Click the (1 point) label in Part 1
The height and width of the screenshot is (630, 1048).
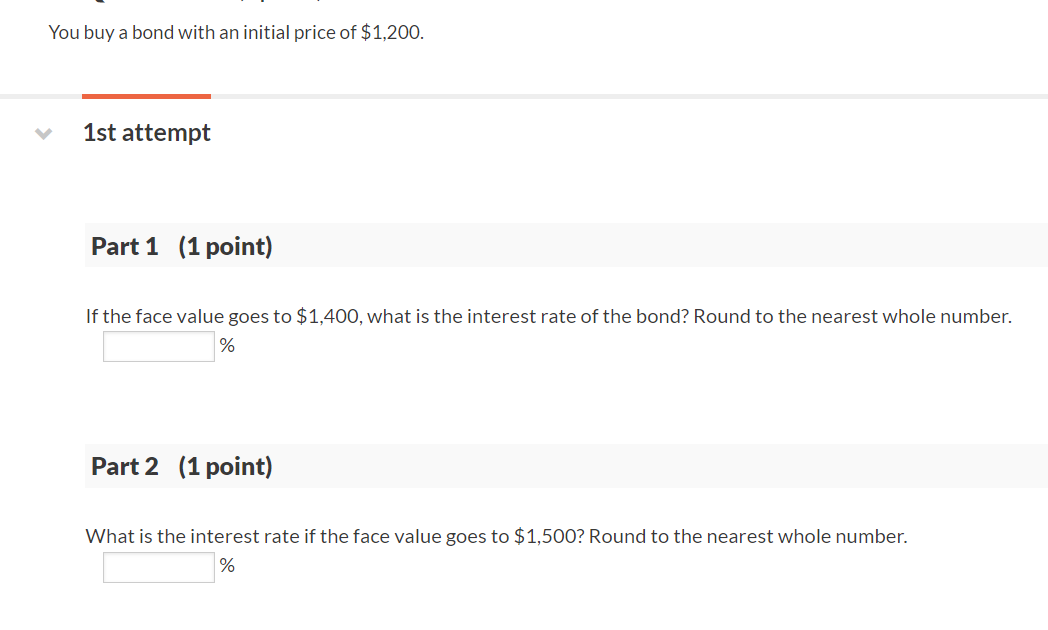[x=226, y=247]
